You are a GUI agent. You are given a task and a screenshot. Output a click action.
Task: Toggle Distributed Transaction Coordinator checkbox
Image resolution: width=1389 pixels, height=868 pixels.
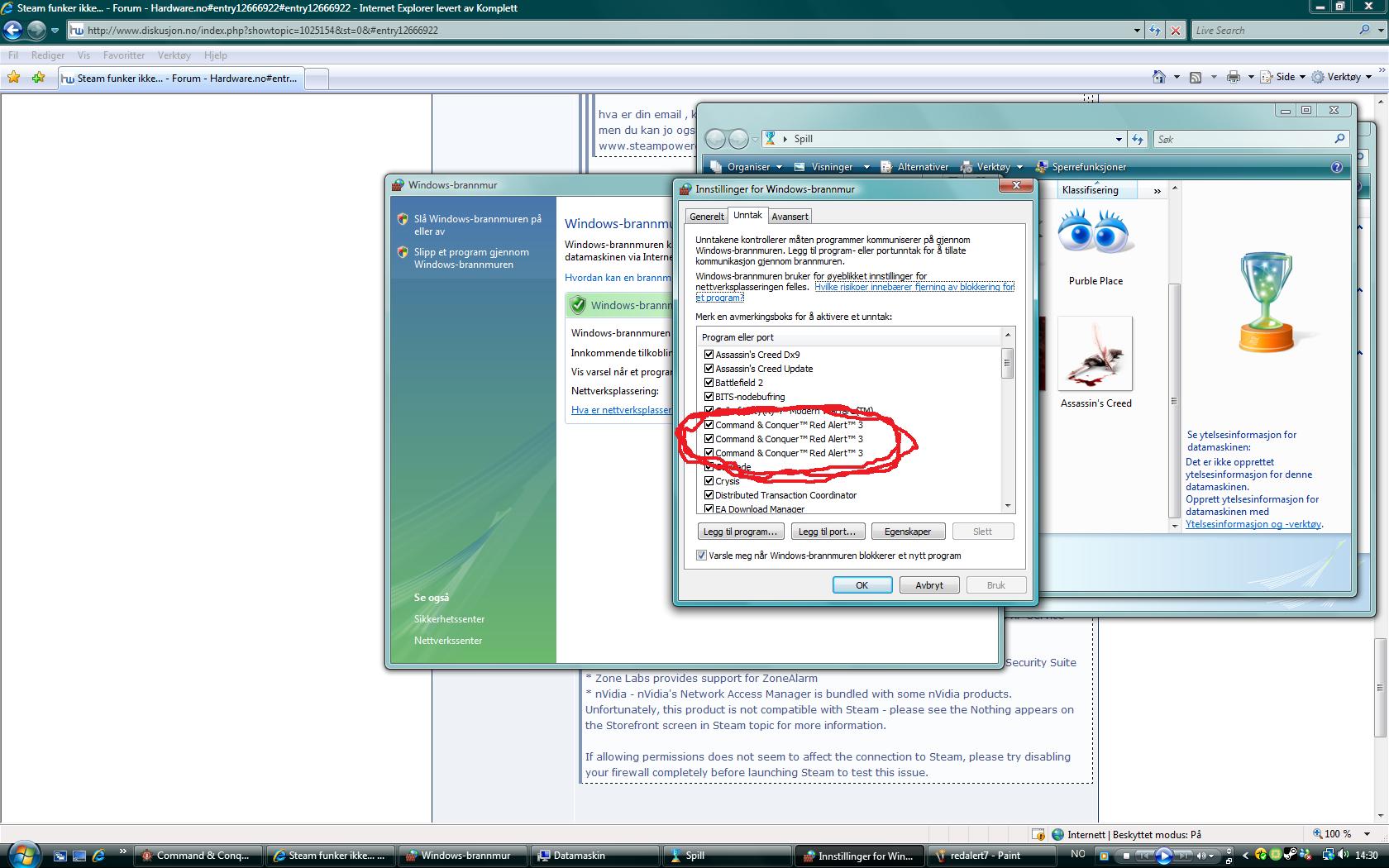(x=709, y=495)
